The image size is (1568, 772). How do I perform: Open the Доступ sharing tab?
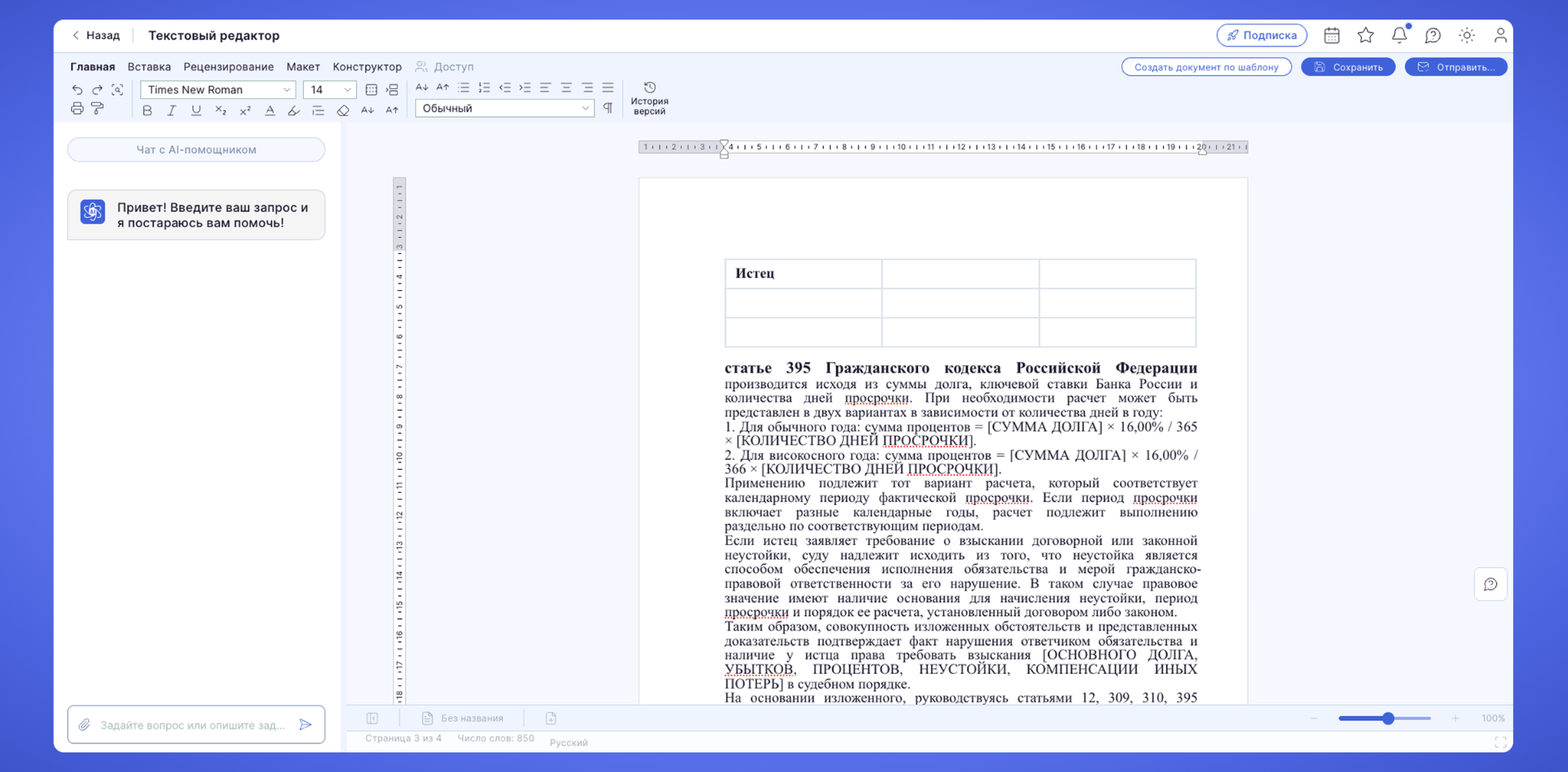pos(444,67)
